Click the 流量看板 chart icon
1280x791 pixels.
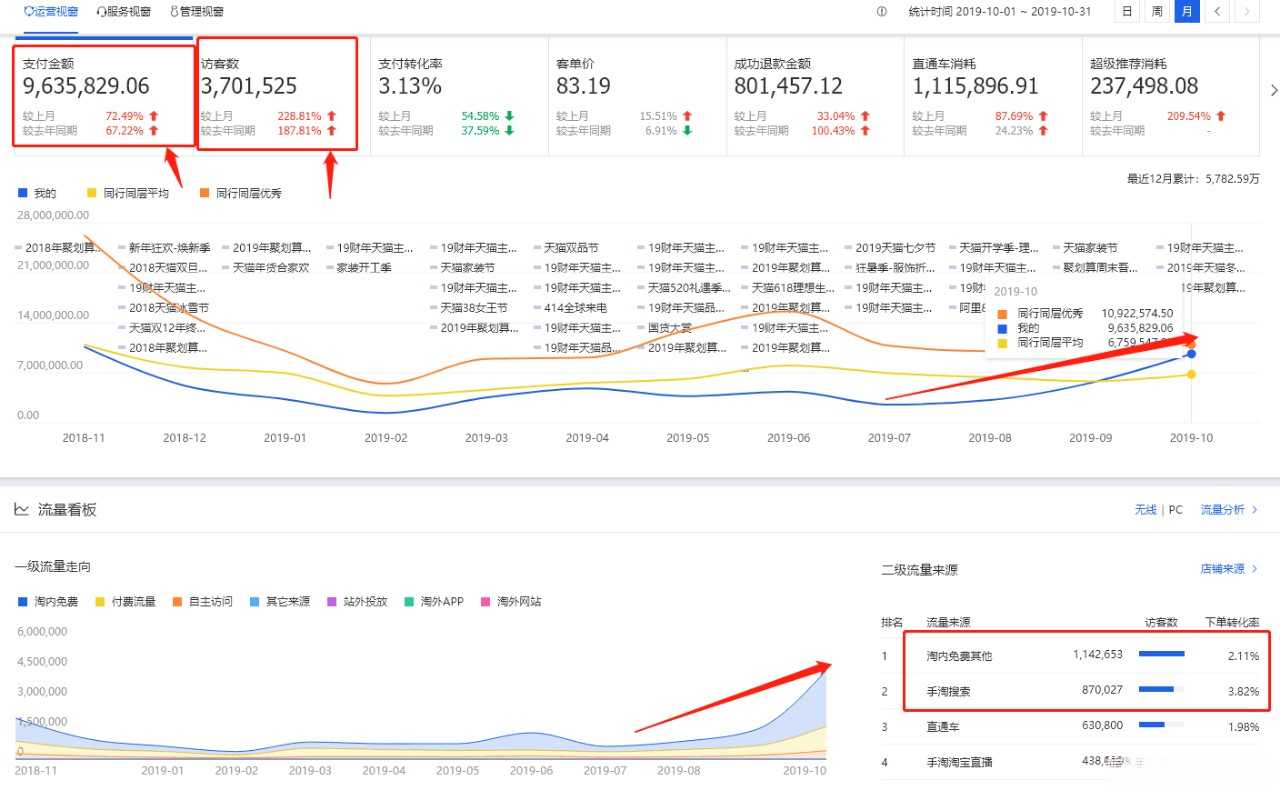tap(21, 510)
